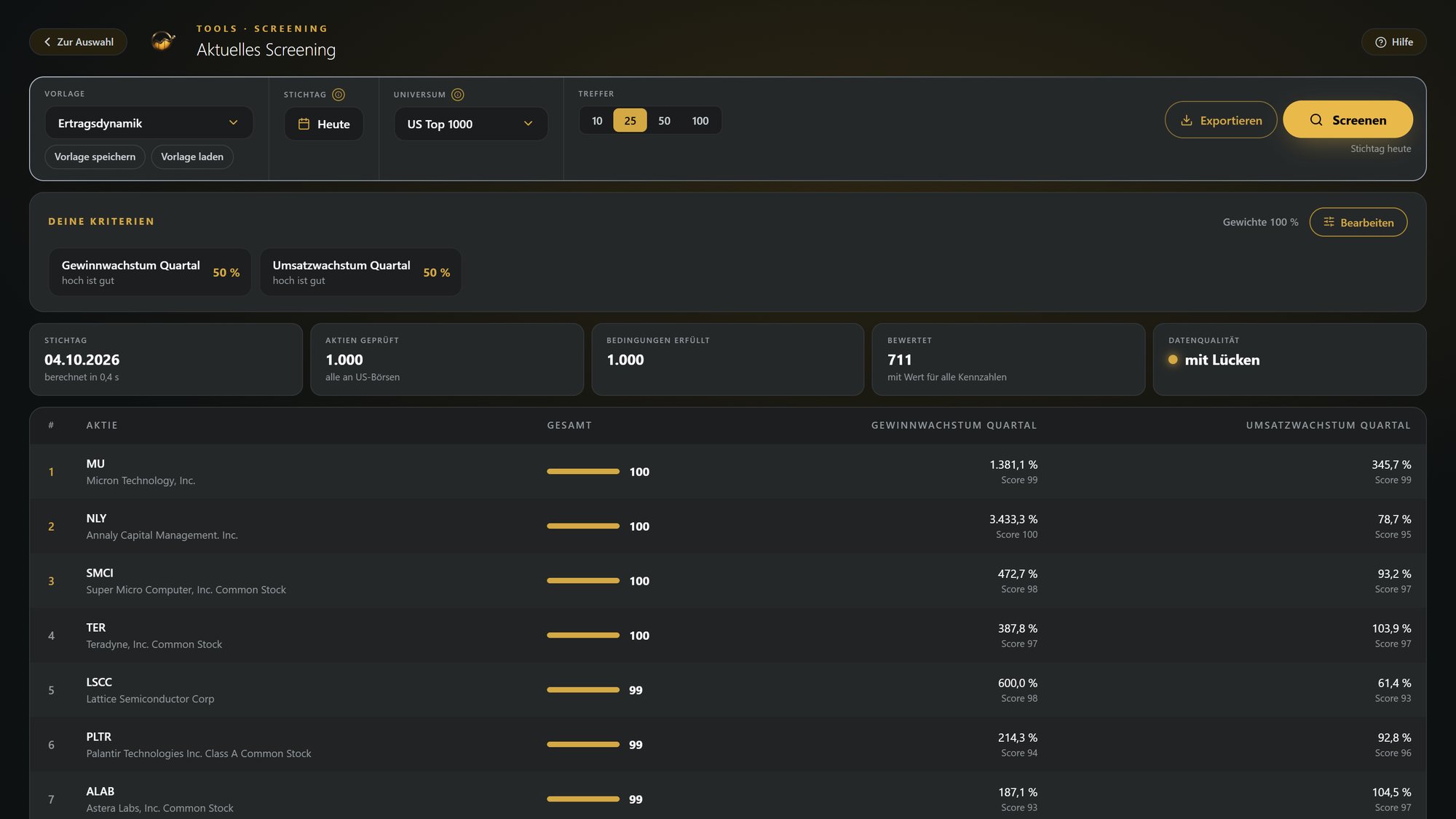Open the SMCI Super Micro Computer row
Image resolution: width=1456 pixels, height=819 pixels.
[728, 581]
